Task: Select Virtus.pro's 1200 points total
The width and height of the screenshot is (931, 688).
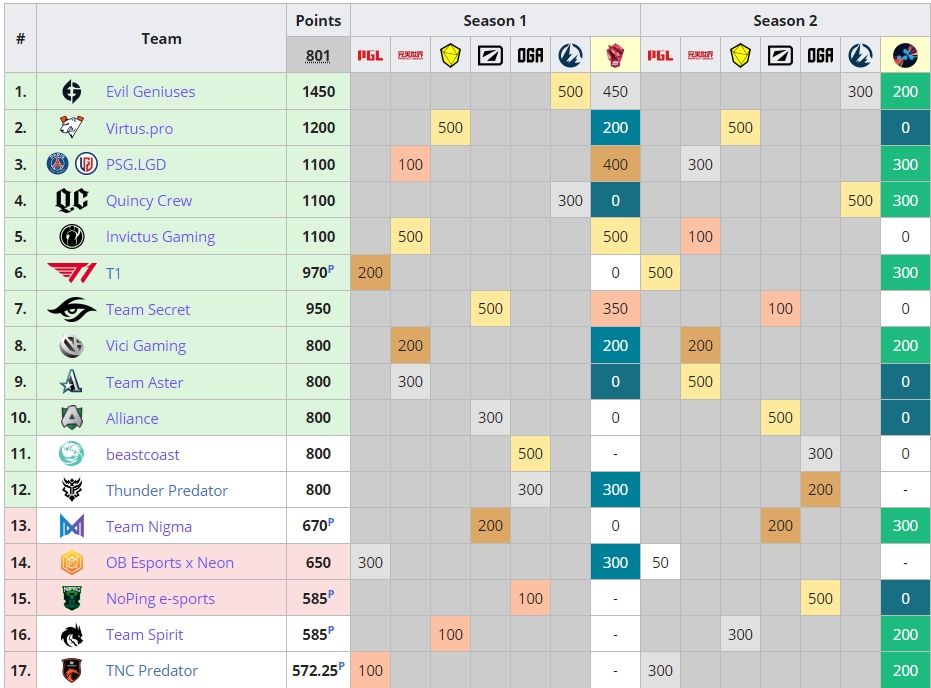Action: (x=318, y=128)
